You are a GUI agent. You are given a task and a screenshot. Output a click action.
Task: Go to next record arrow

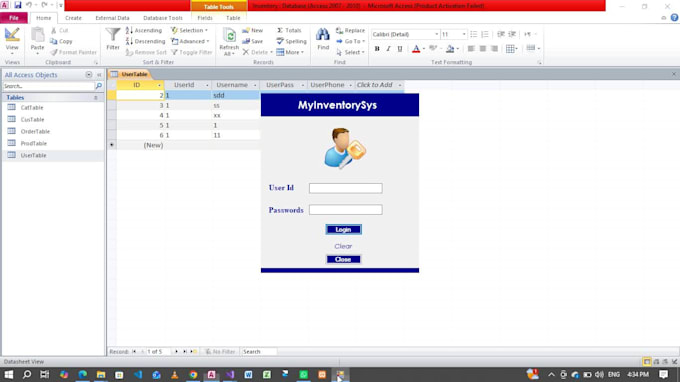click(x=177, y=352)
